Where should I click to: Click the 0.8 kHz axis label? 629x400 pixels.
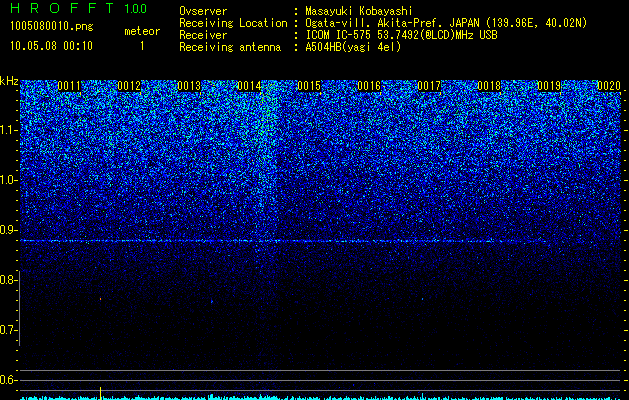tap(8, 280)
